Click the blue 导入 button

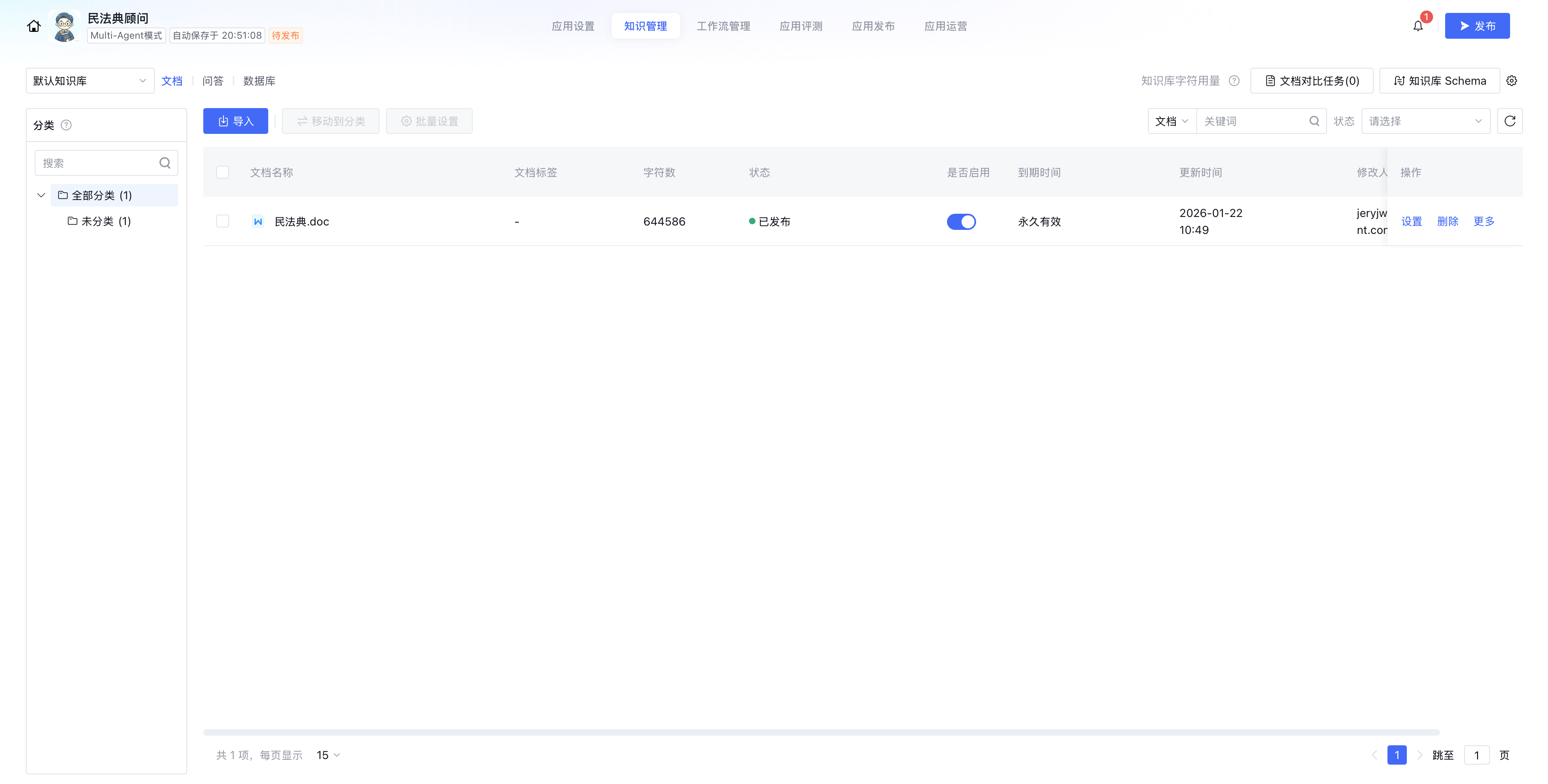236,121
